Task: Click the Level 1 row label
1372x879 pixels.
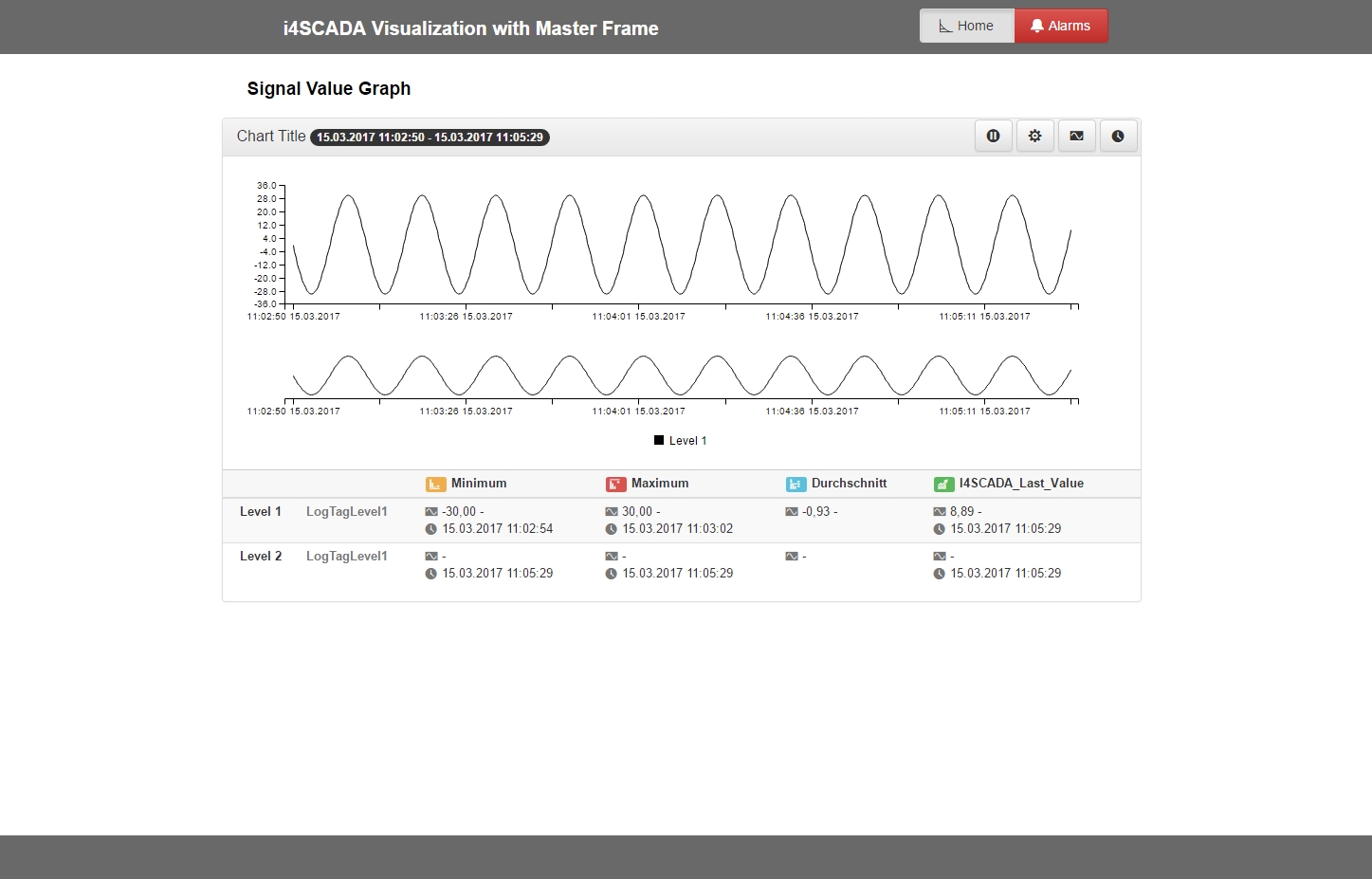Action: (x=261, y=511)
